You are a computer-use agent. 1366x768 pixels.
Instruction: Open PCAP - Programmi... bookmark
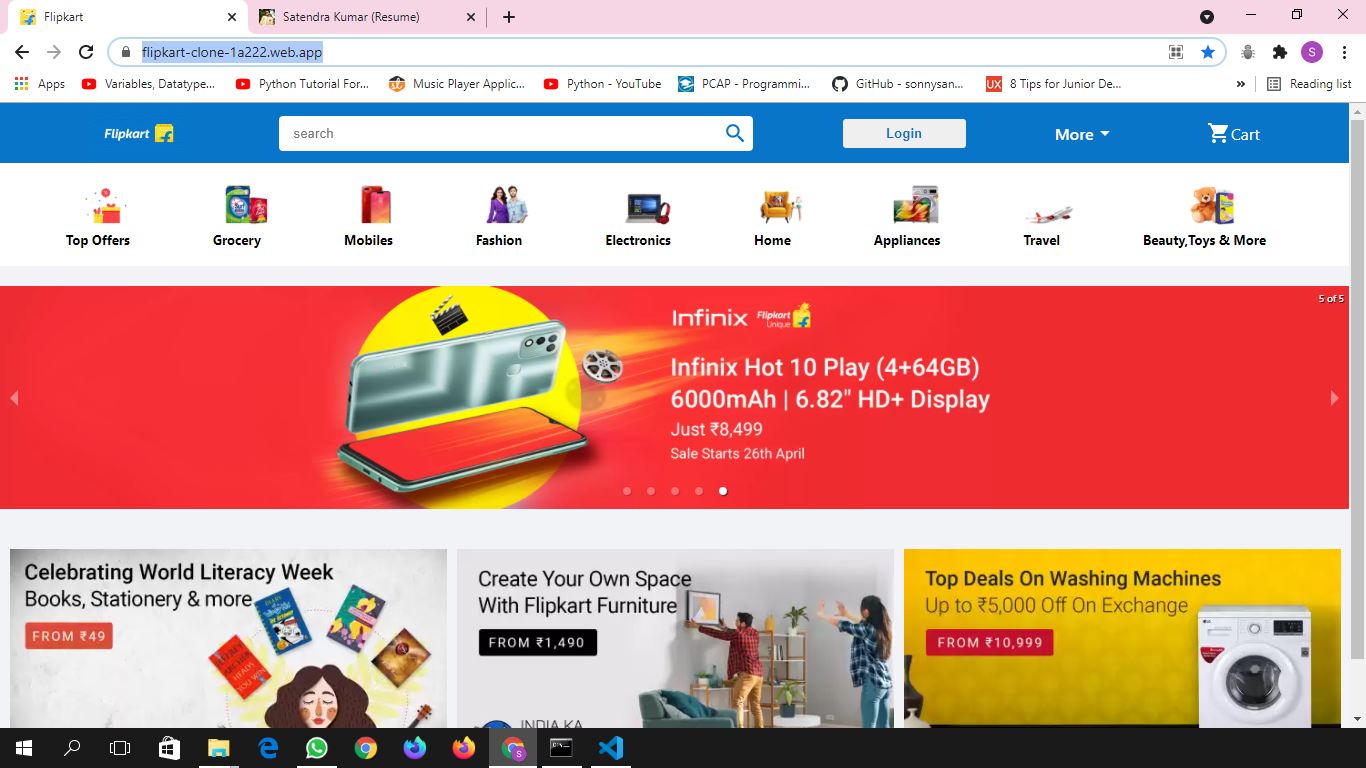point(744,84)
